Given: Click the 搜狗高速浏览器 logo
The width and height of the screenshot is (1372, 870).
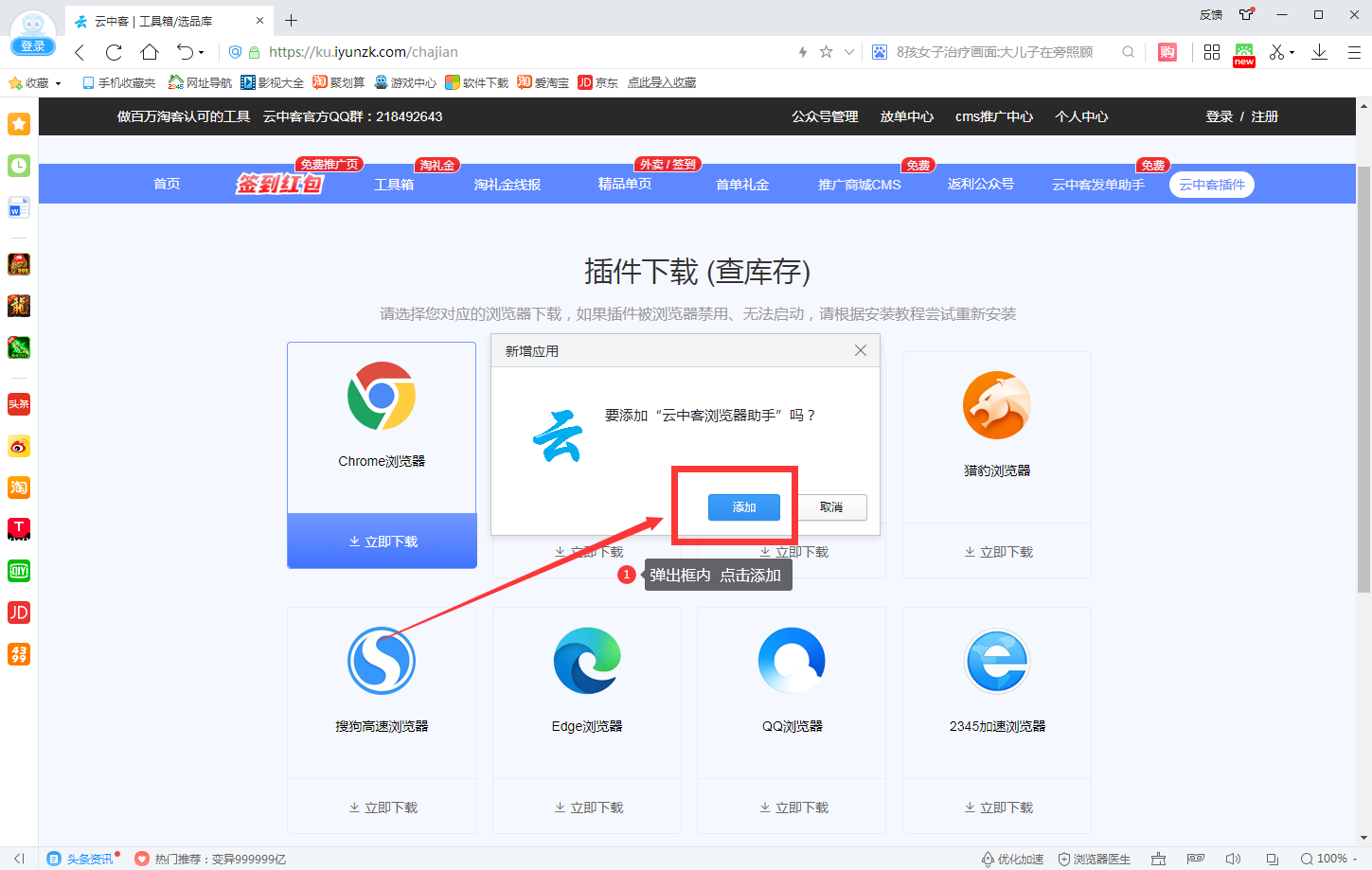Looking at the screenshot, I should (382, 661).
